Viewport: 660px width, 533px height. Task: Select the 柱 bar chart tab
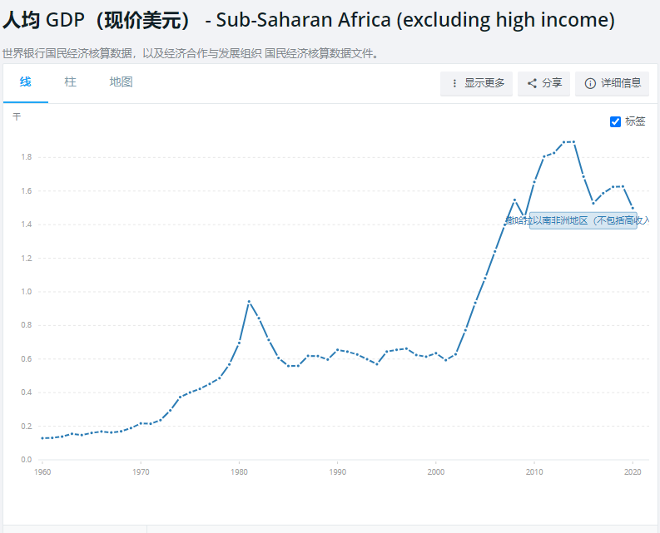(70, 82)
